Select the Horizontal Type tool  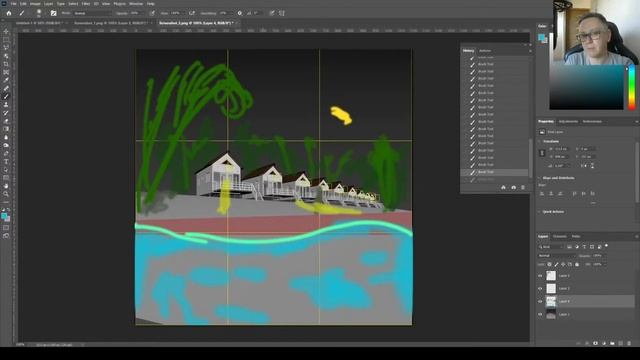[x=6, y=162]
